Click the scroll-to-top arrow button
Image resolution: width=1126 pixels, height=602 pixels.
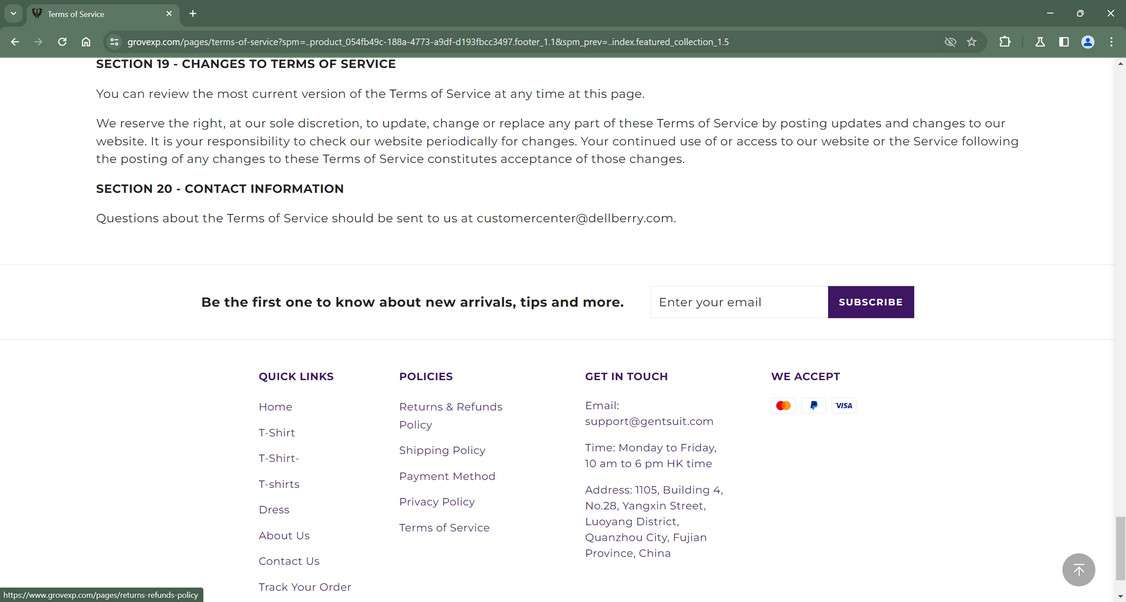[1078, 570]
